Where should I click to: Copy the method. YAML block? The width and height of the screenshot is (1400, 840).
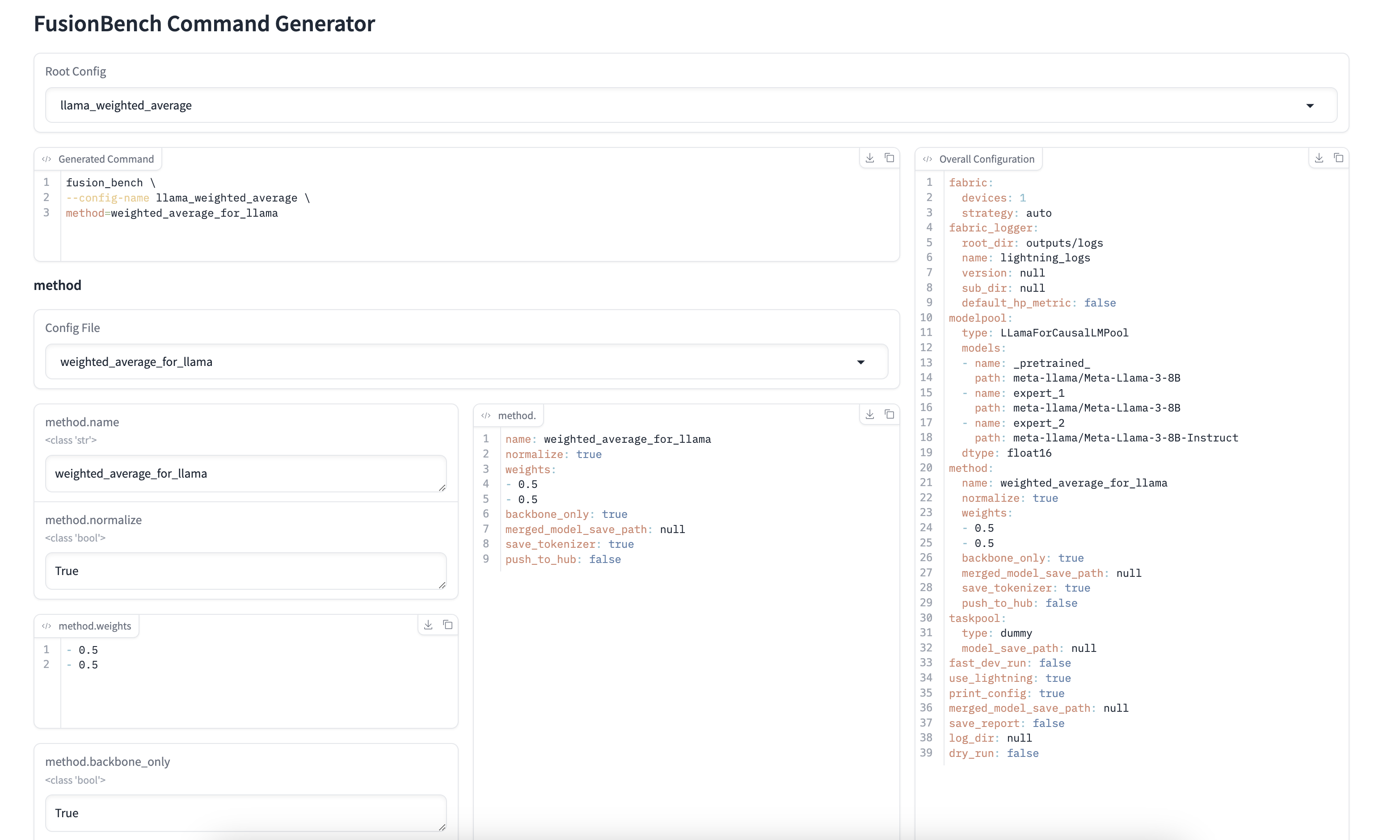[x=890, y=414]
